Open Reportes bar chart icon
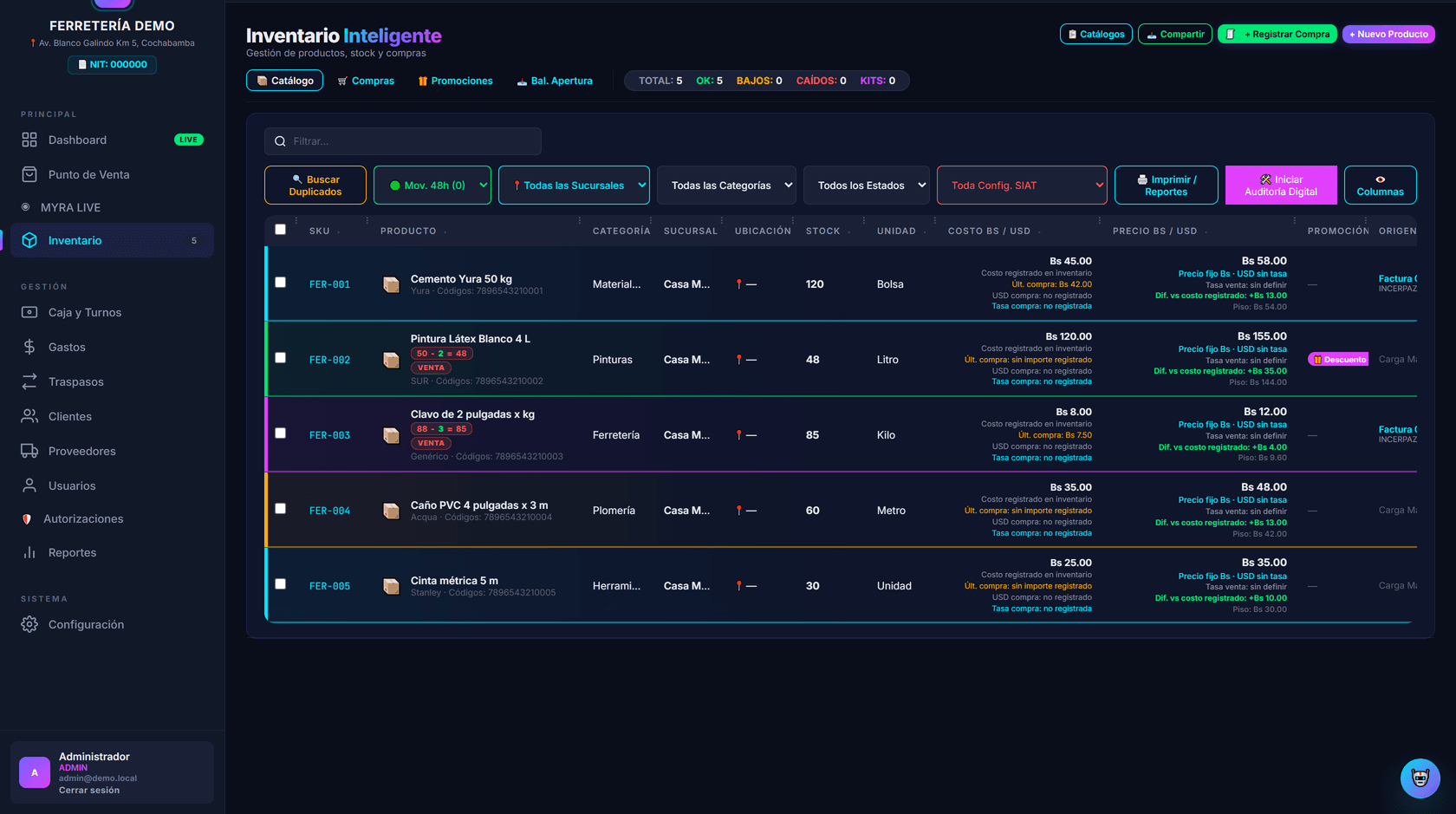The width and height of the screenshot is (1456, 814). tap(29, 552)
